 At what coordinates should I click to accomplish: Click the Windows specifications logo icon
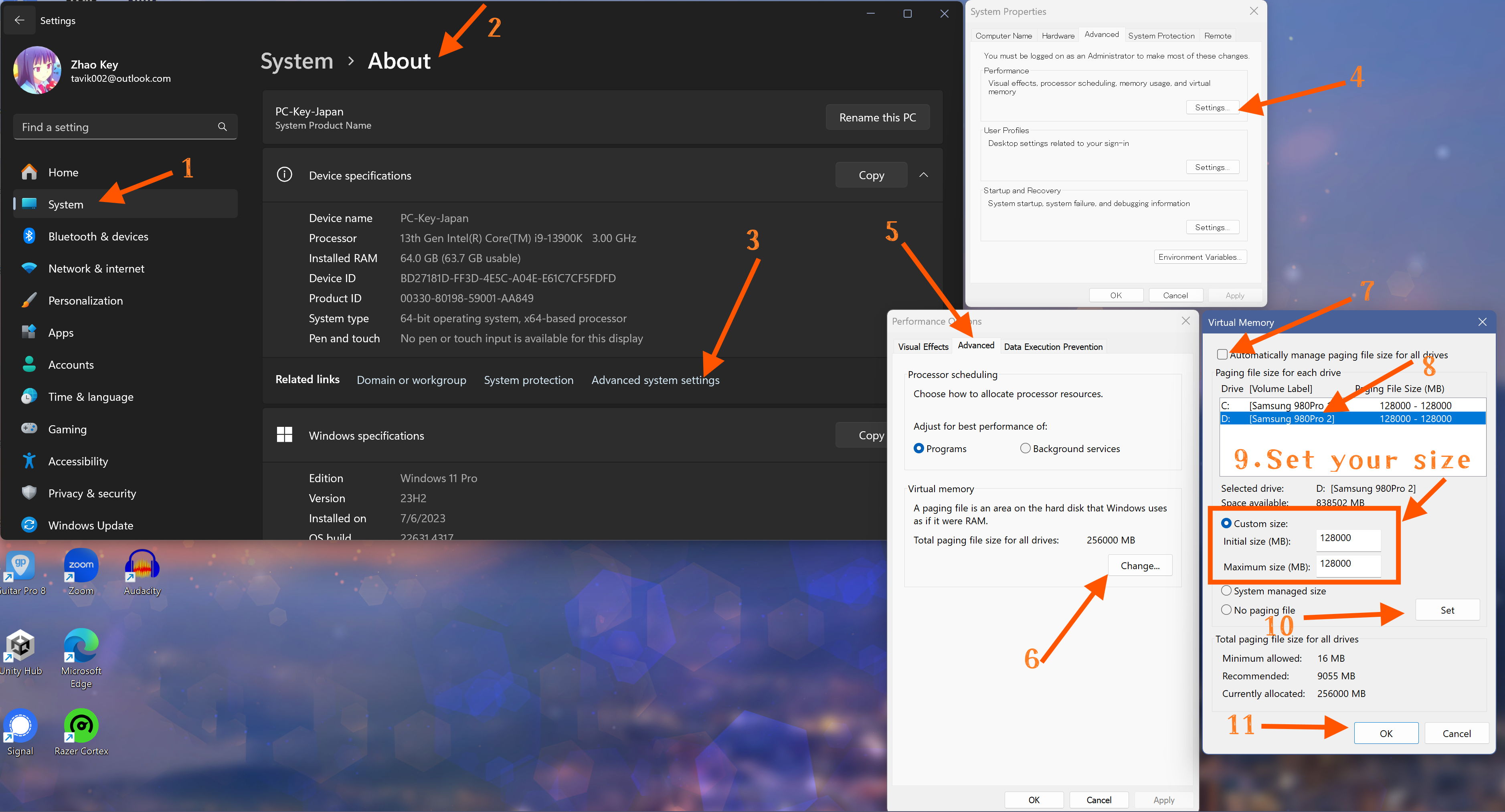(x=285, y=434)
